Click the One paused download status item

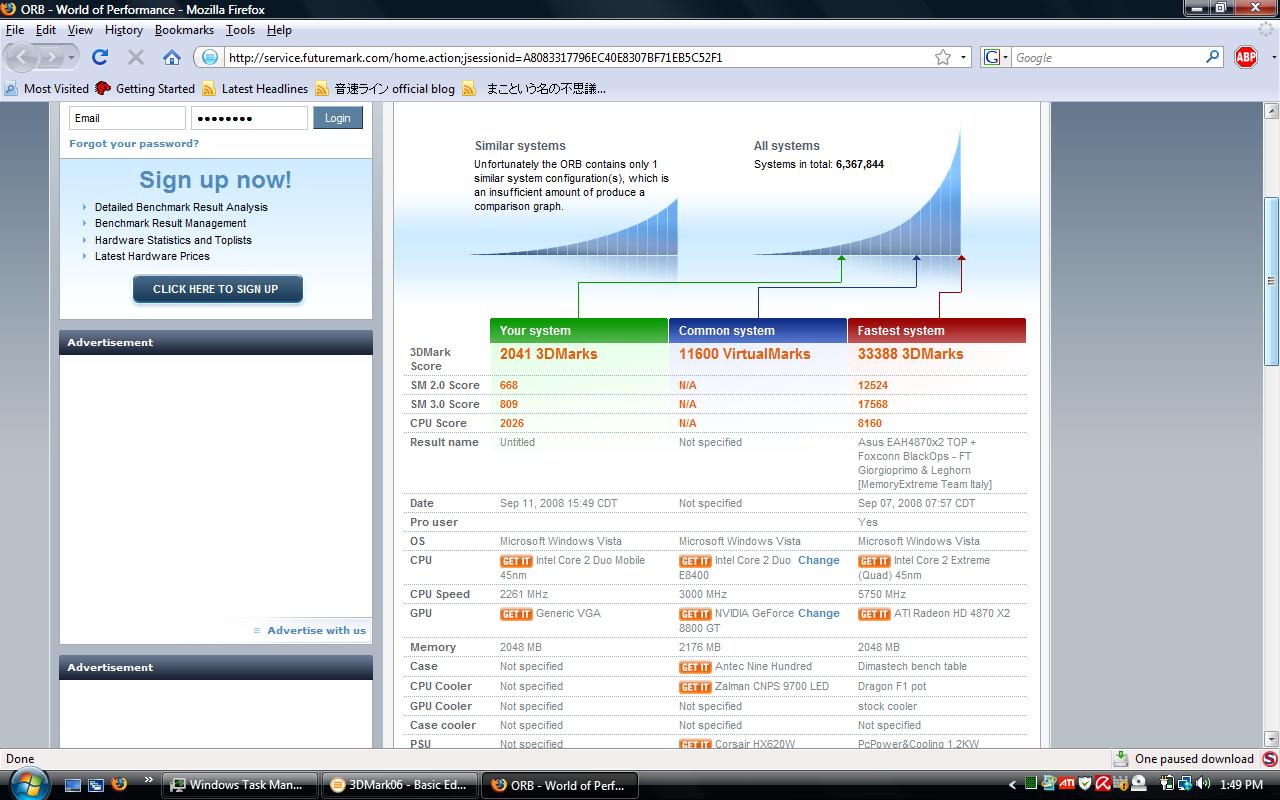pos(1184,759)
